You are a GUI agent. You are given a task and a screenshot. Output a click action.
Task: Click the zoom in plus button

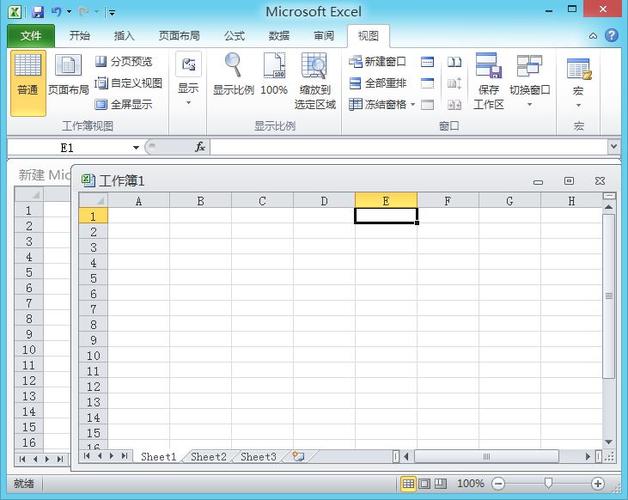click(x=598, y=484)
